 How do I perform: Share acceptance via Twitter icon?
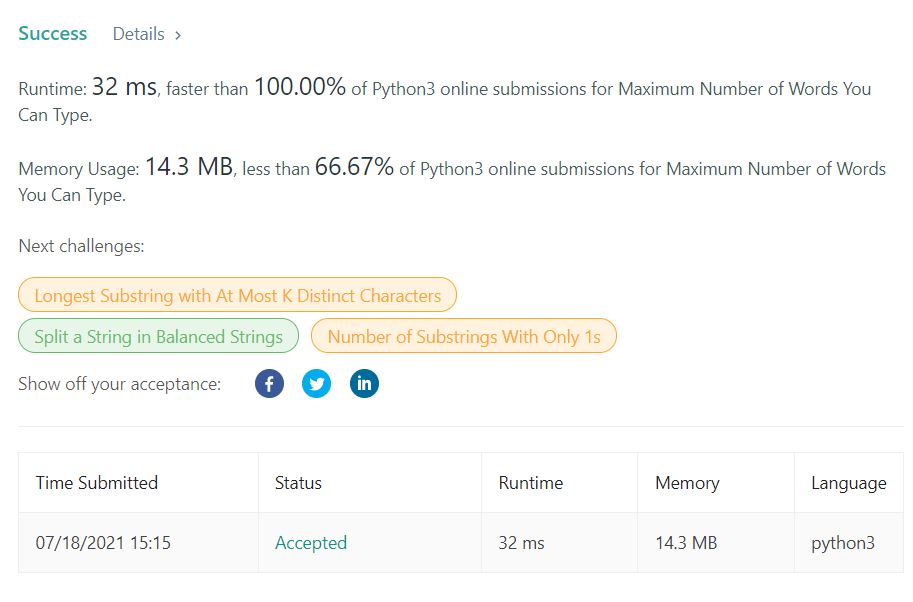pyautogui.click(x=316, y=384)
